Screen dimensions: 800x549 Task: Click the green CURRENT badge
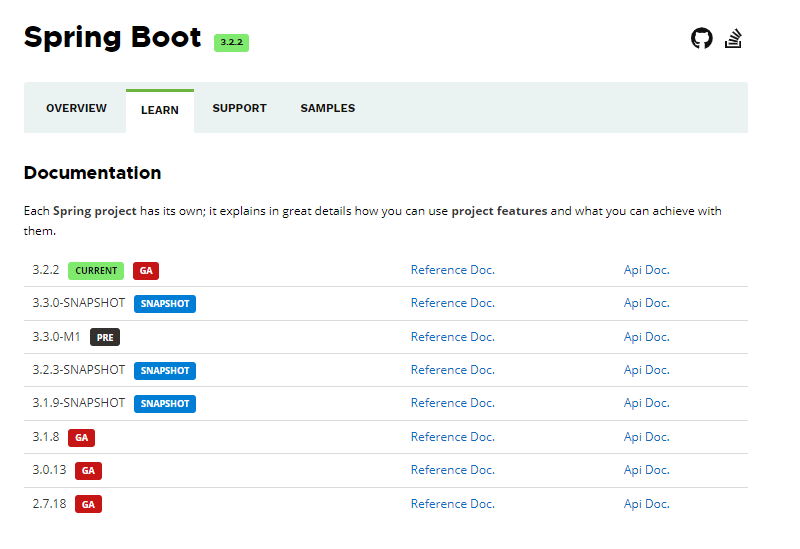[96, 270]
